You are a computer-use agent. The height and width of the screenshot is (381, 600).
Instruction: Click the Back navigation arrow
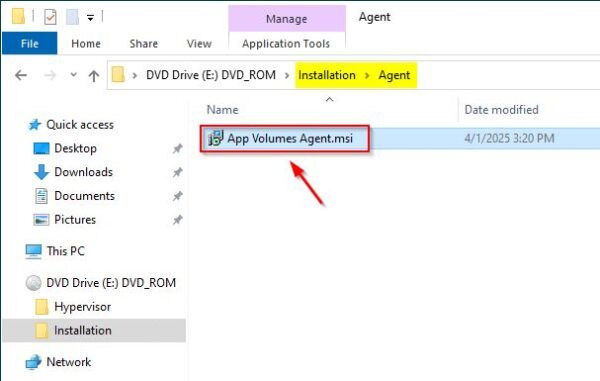(x=21, y=75)
